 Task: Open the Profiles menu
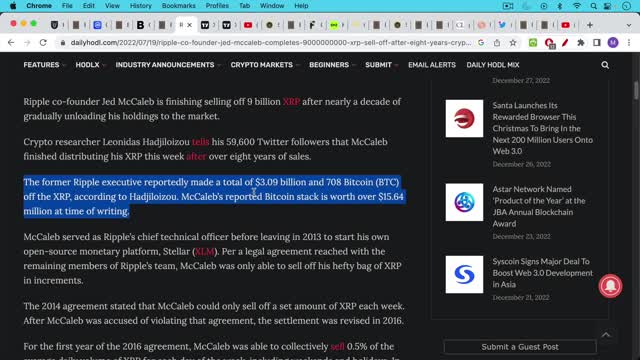217,6
